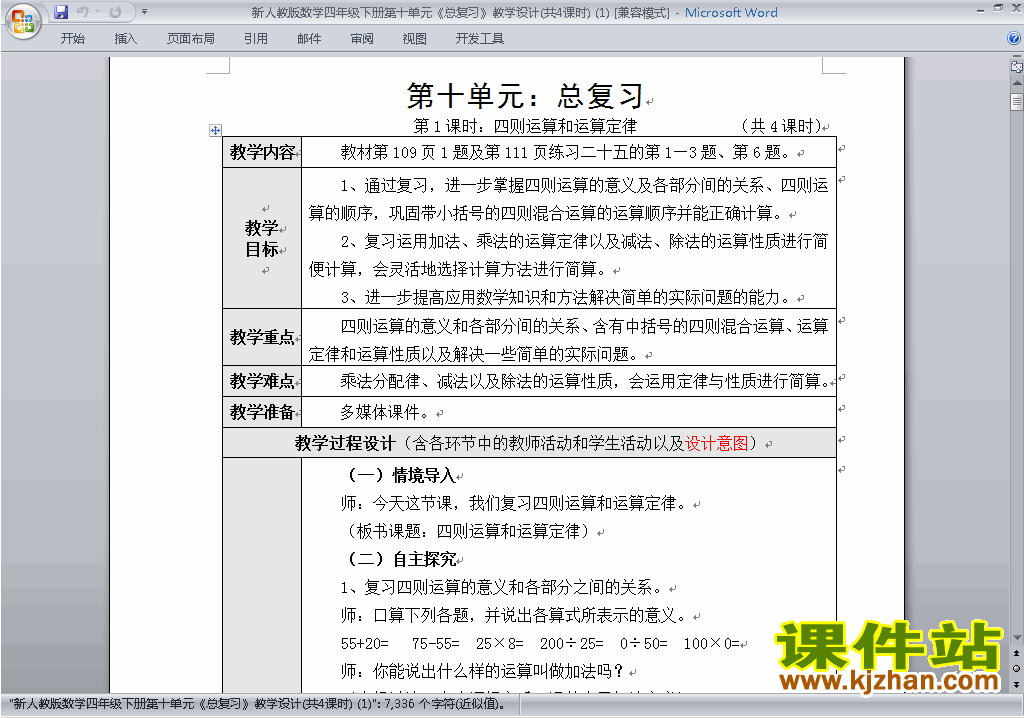Click the subtitle 第1课时：四则运算和运算定律

525,126
